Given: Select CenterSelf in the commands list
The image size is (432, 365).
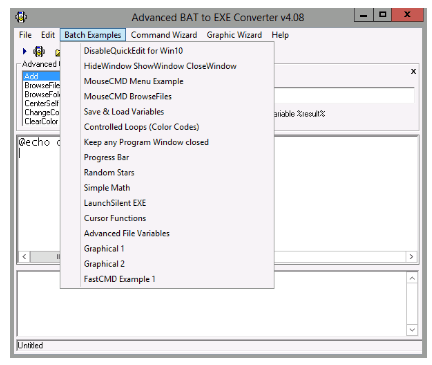Looking at the screenshot, I should 41,103.
